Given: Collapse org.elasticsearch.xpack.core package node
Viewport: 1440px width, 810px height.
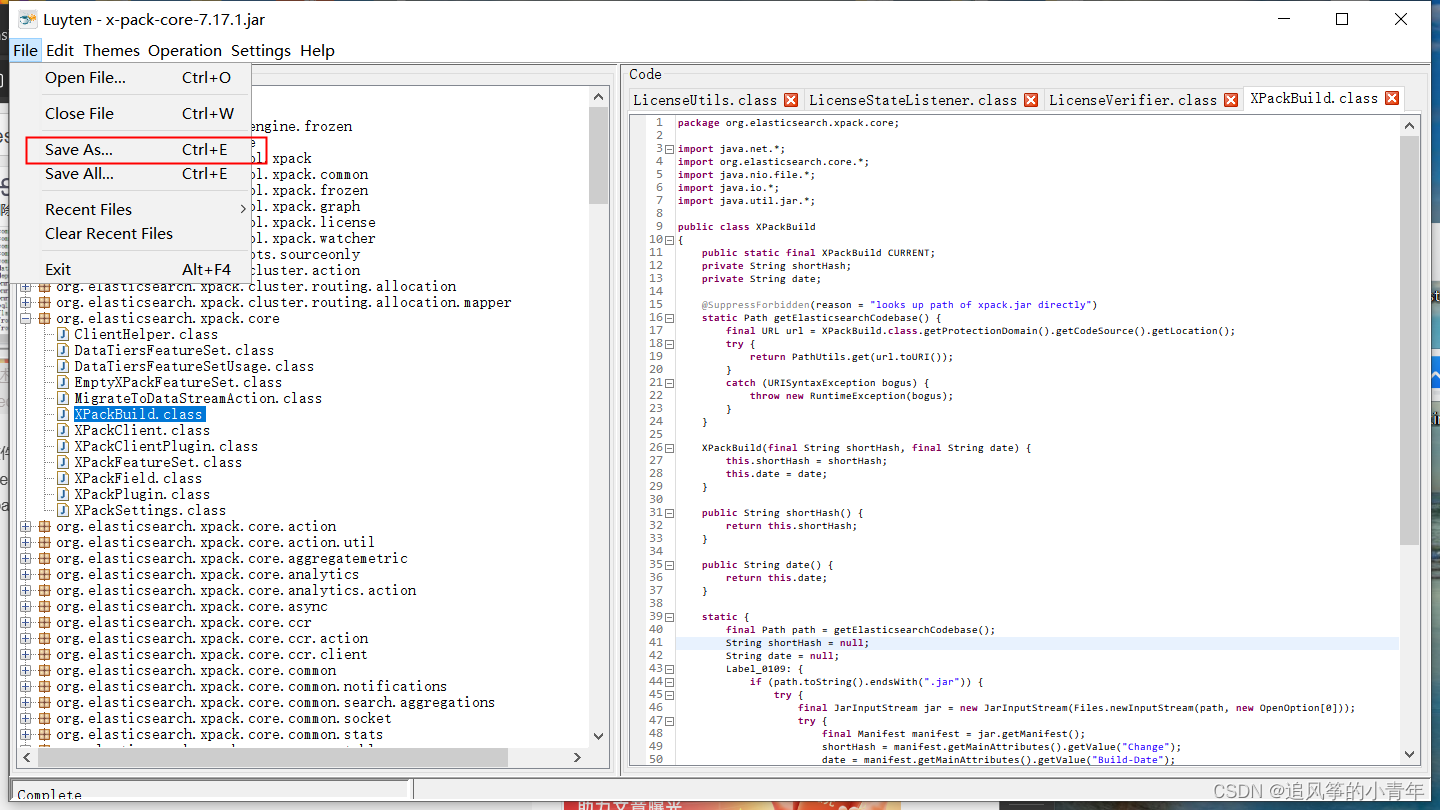Looking at the screenshot, I should coord(26,319).
